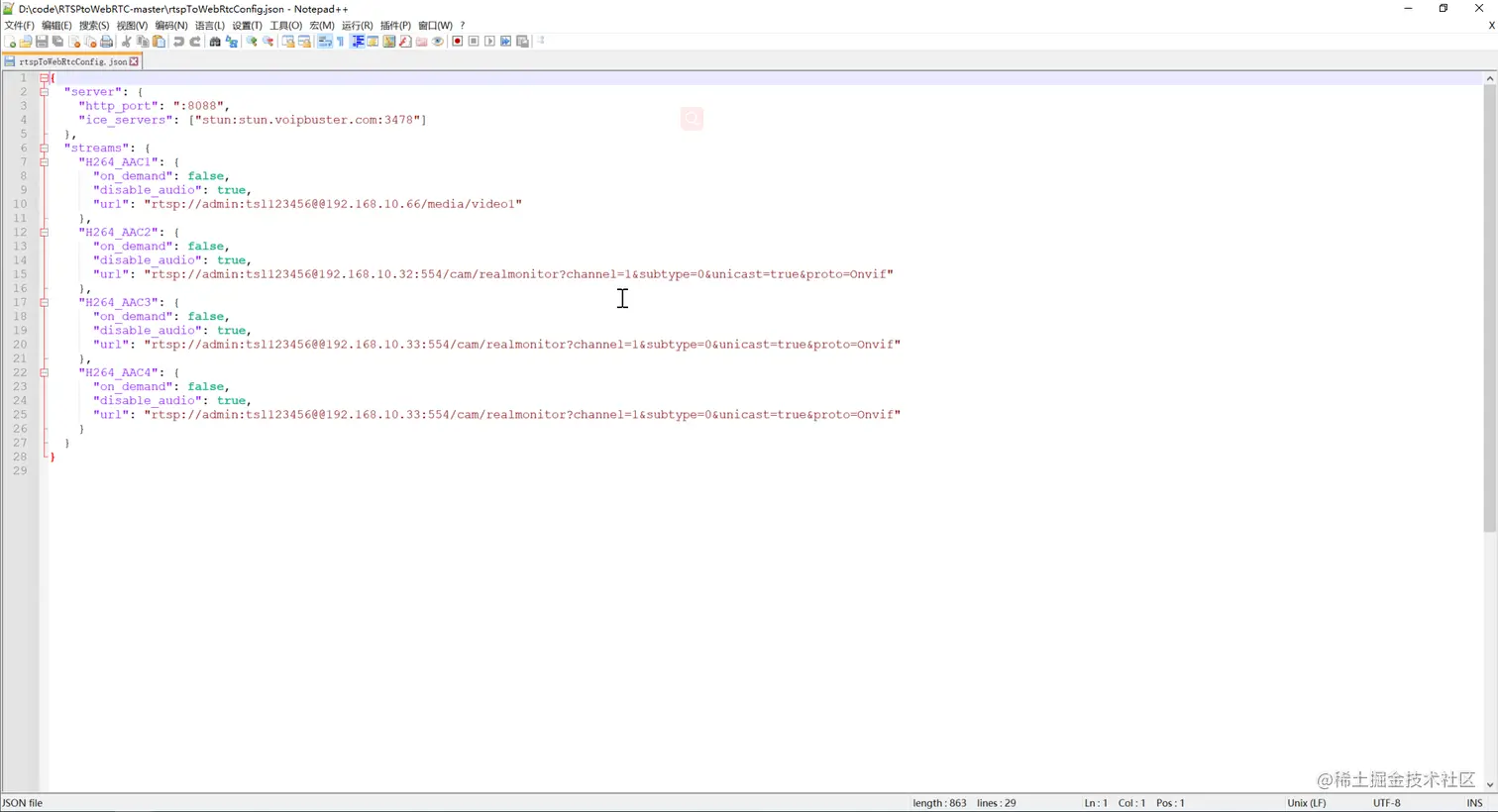1498x812 pixels.
Task: Toggle INS insert mode in status bar
Action: (1474, 803)
